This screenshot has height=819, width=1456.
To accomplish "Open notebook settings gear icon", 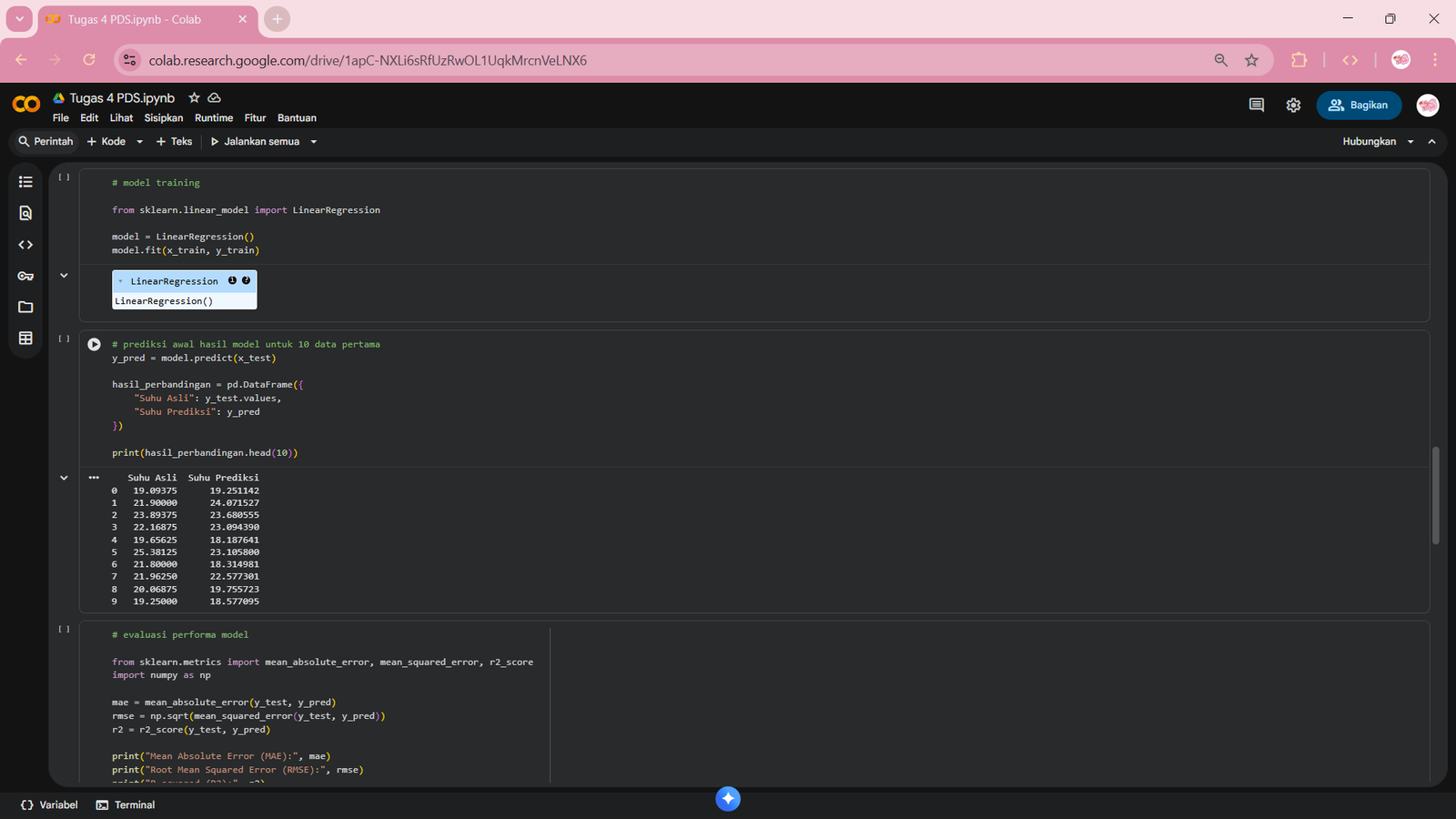I will click(x=1293, y=106).
